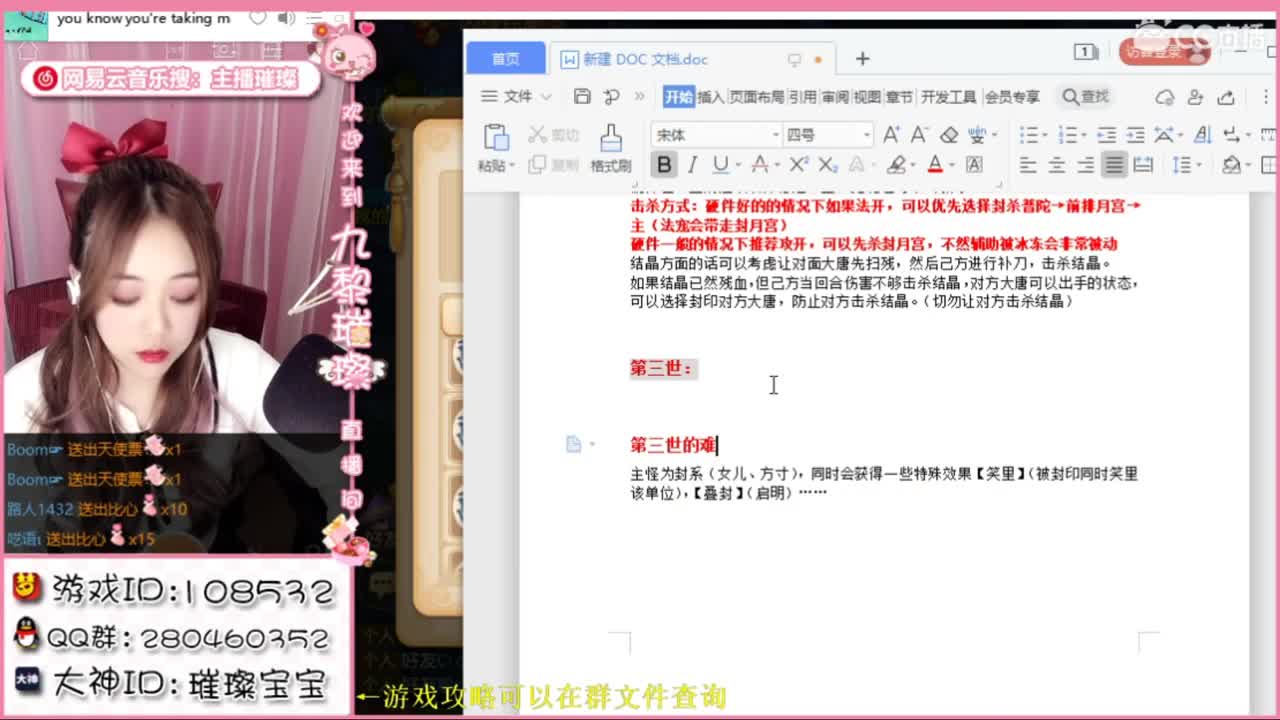The image size is (1280, 720).
Task: Click the heart icon in the music player
Action: click(x=258, y=17)
